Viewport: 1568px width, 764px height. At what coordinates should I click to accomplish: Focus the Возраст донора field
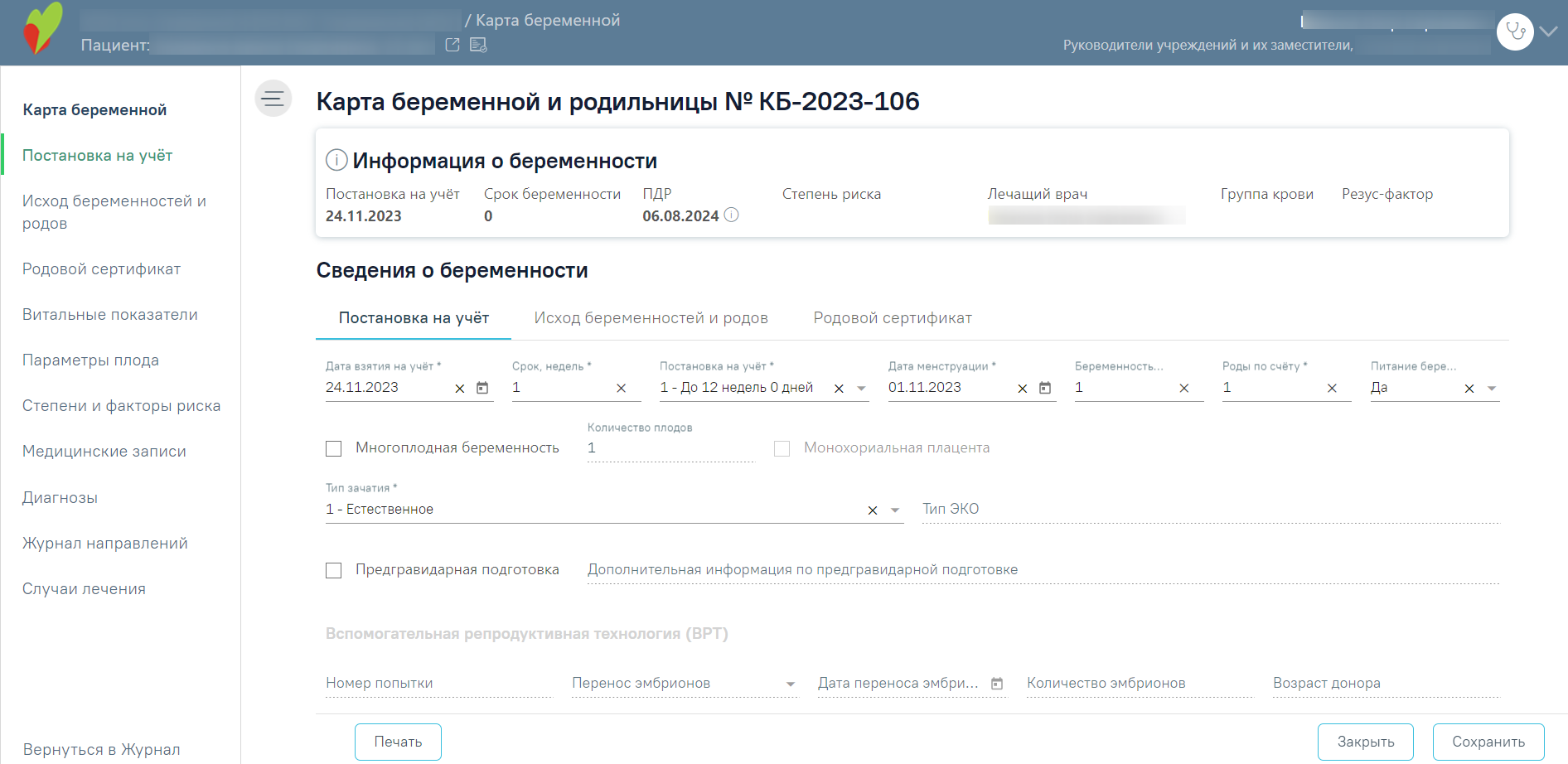[x=1386, y=683]
